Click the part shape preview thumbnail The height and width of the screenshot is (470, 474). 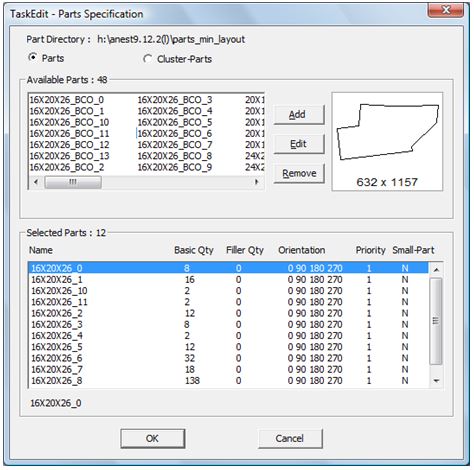tap(387, 141)
